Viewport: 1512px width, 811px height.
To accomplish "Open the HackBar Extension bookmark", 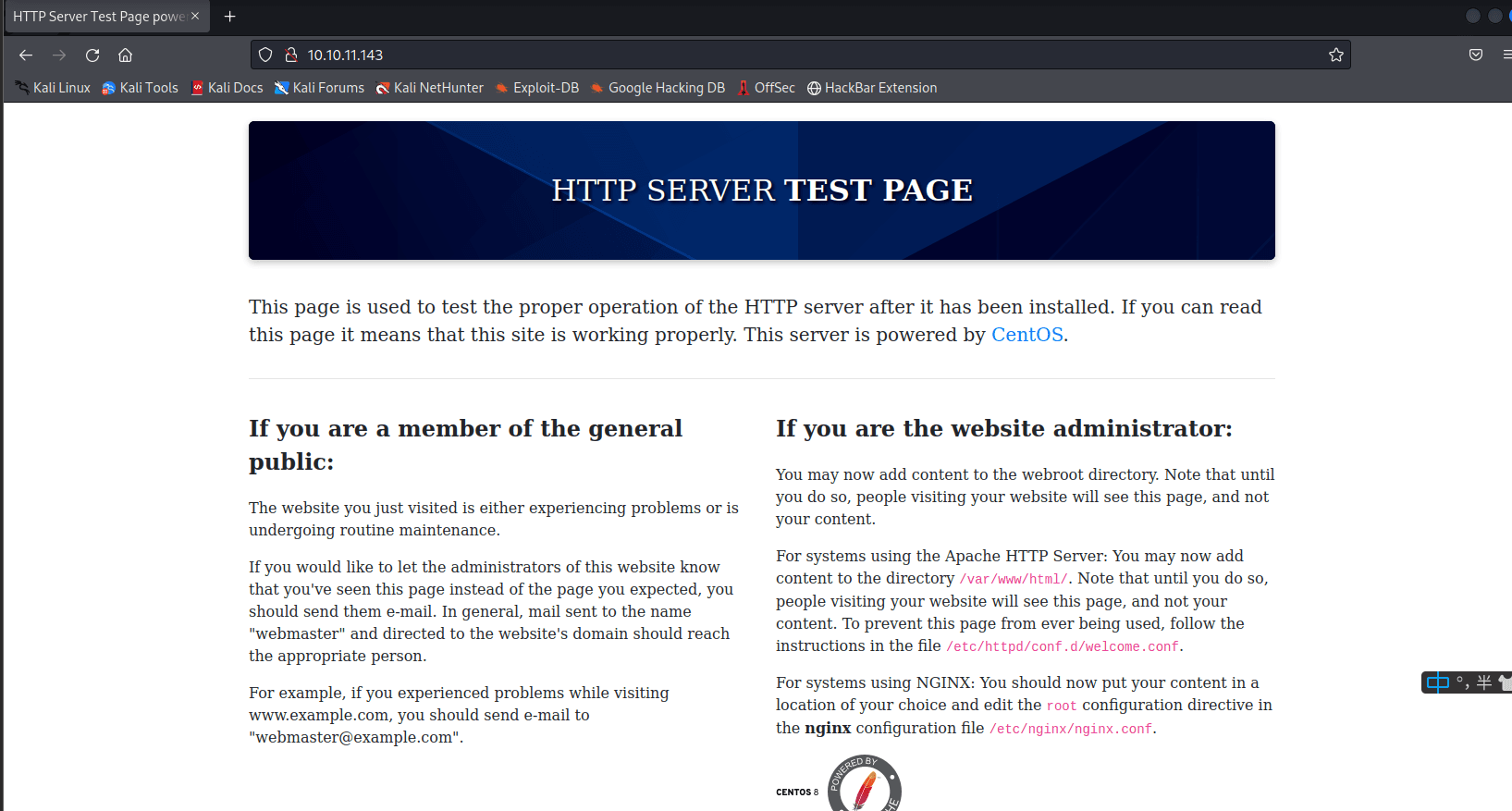I will click(872, 88).
